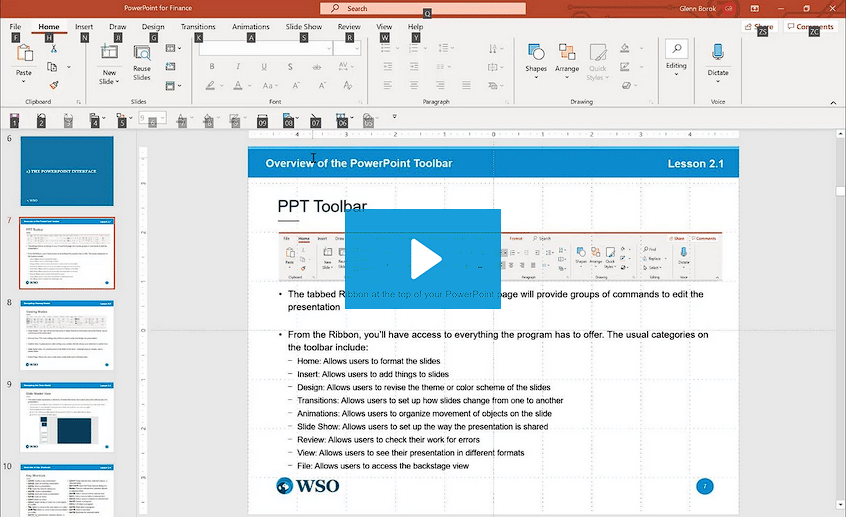This screenshot has width=846, height=517.
Task: Click the Copy icon in Clipboard group
Action: pyautogui.click(x=52, y=67)
